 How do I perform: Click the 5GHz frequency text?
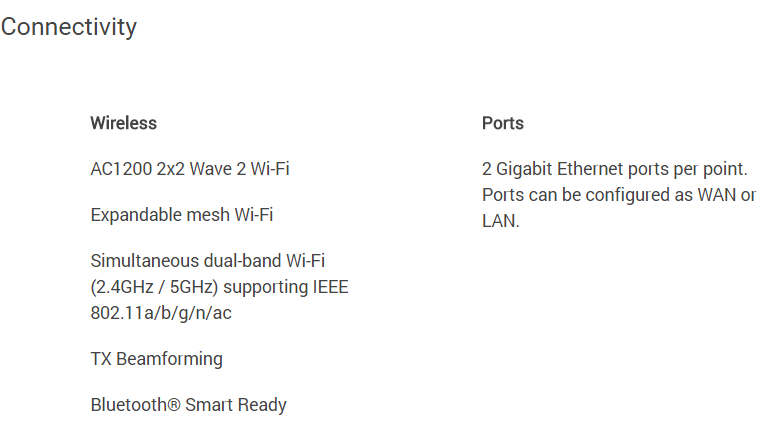tap(191, 287)
